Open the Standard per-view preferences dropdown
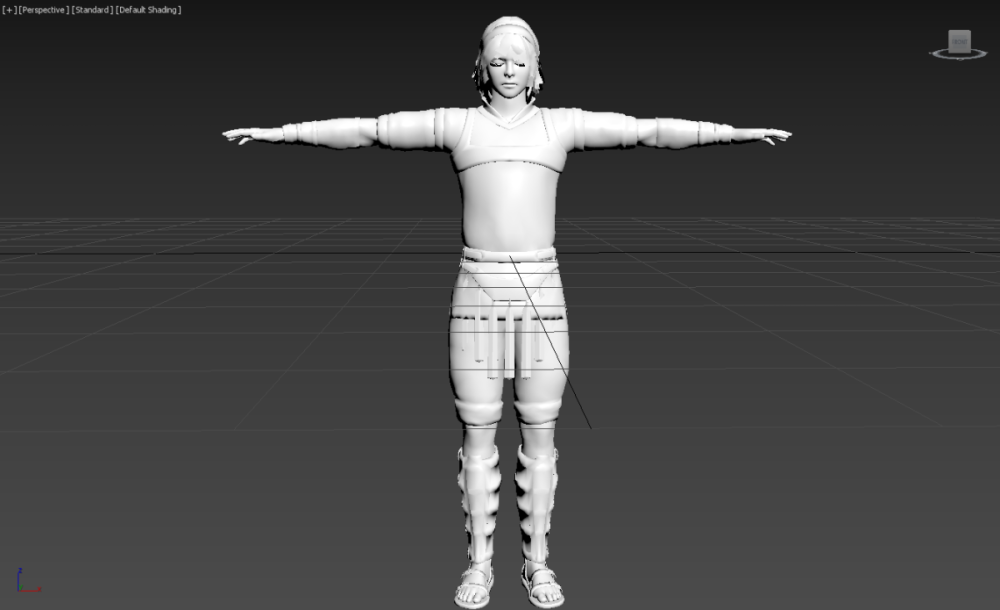 (x=91, y=9)
